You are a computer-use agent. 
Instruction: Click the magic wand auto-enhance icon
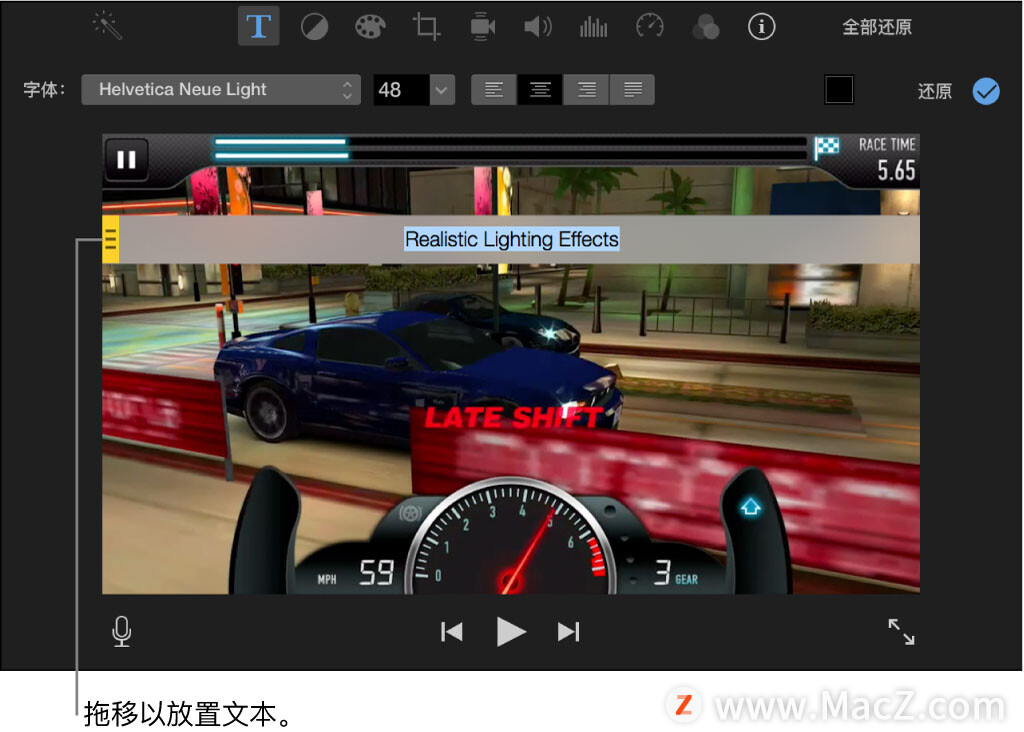(107, 26)
